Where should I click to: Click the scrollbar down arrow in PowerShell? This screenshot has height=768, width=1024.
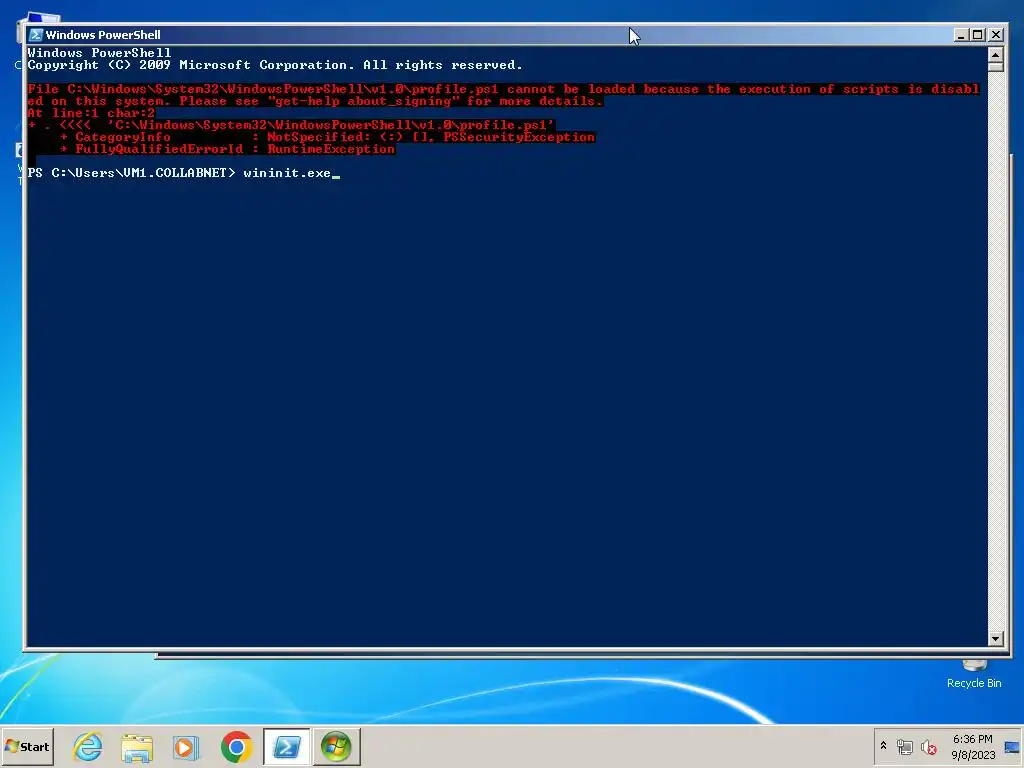(995, 639)
